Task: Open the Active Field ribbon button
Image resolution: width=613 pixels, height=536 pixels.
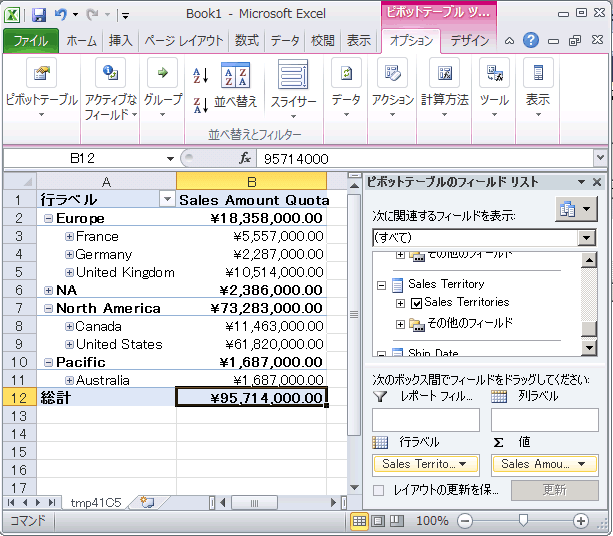Action: [x=111, y=89]
